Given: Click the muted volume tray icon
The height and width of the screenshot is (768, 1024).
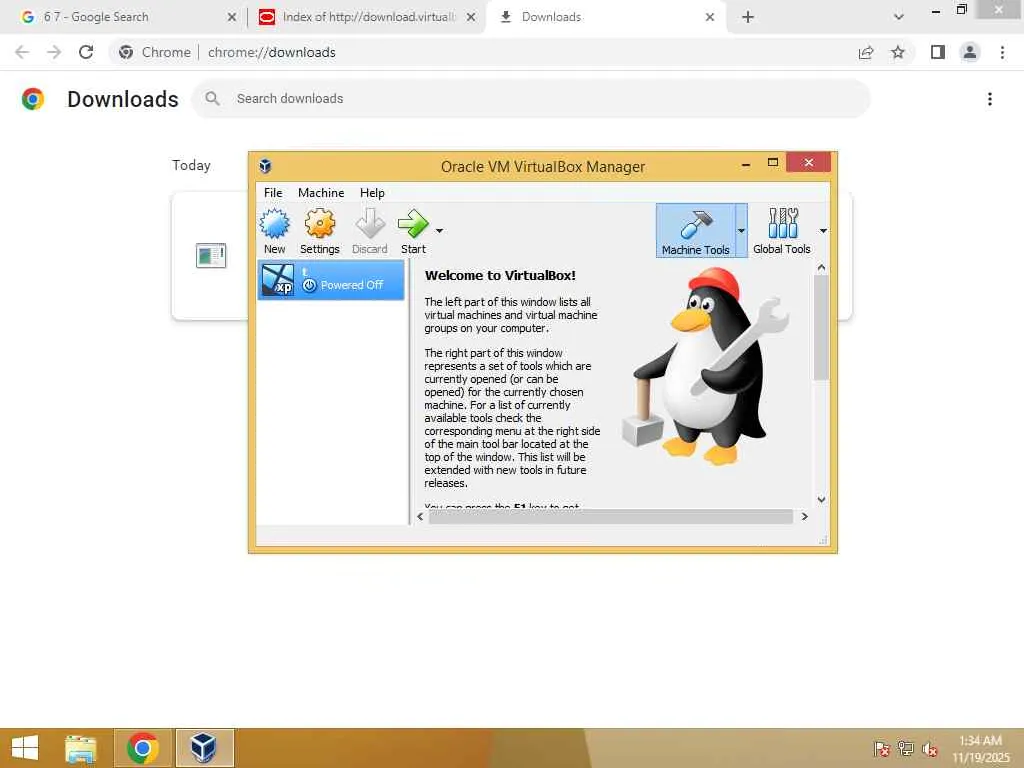Looking at the screenshot, I should point(930,749).
